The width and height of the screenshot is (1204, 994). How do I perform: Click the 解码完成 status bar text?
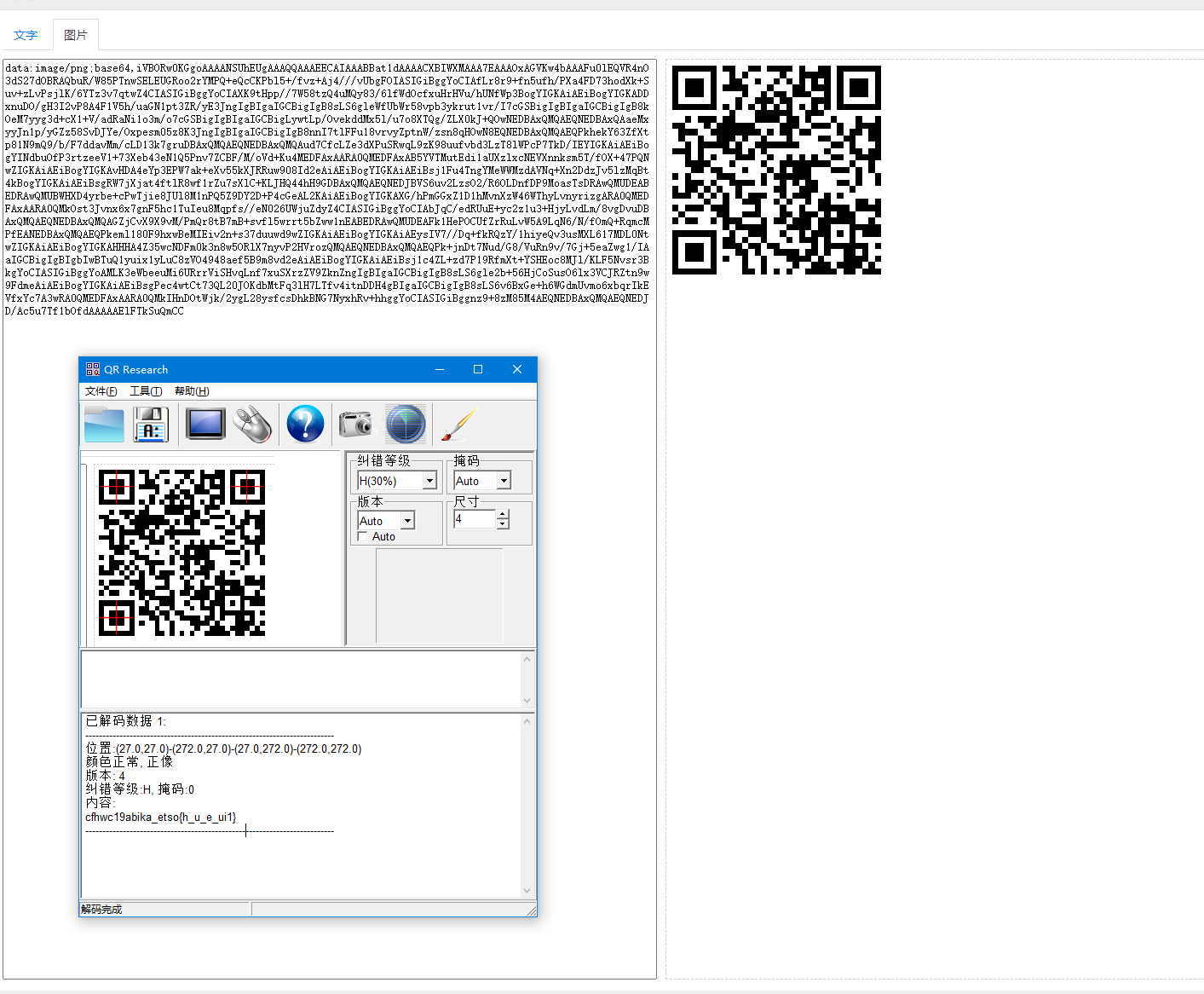[x=101, y=910]
